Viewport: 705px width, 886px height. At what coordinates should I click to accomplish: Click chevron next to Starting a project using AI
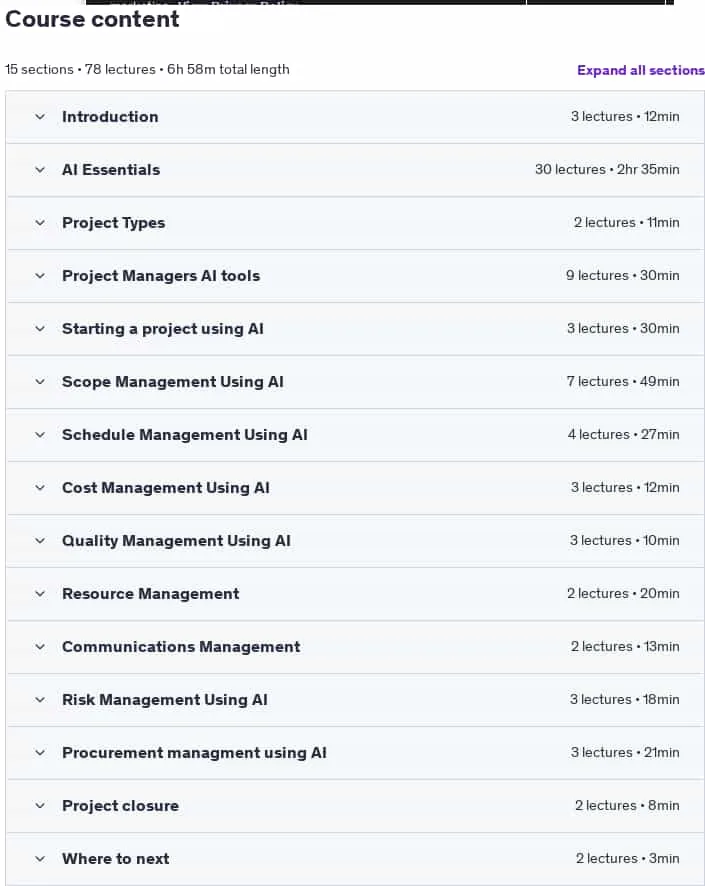[x=40, y=329]
